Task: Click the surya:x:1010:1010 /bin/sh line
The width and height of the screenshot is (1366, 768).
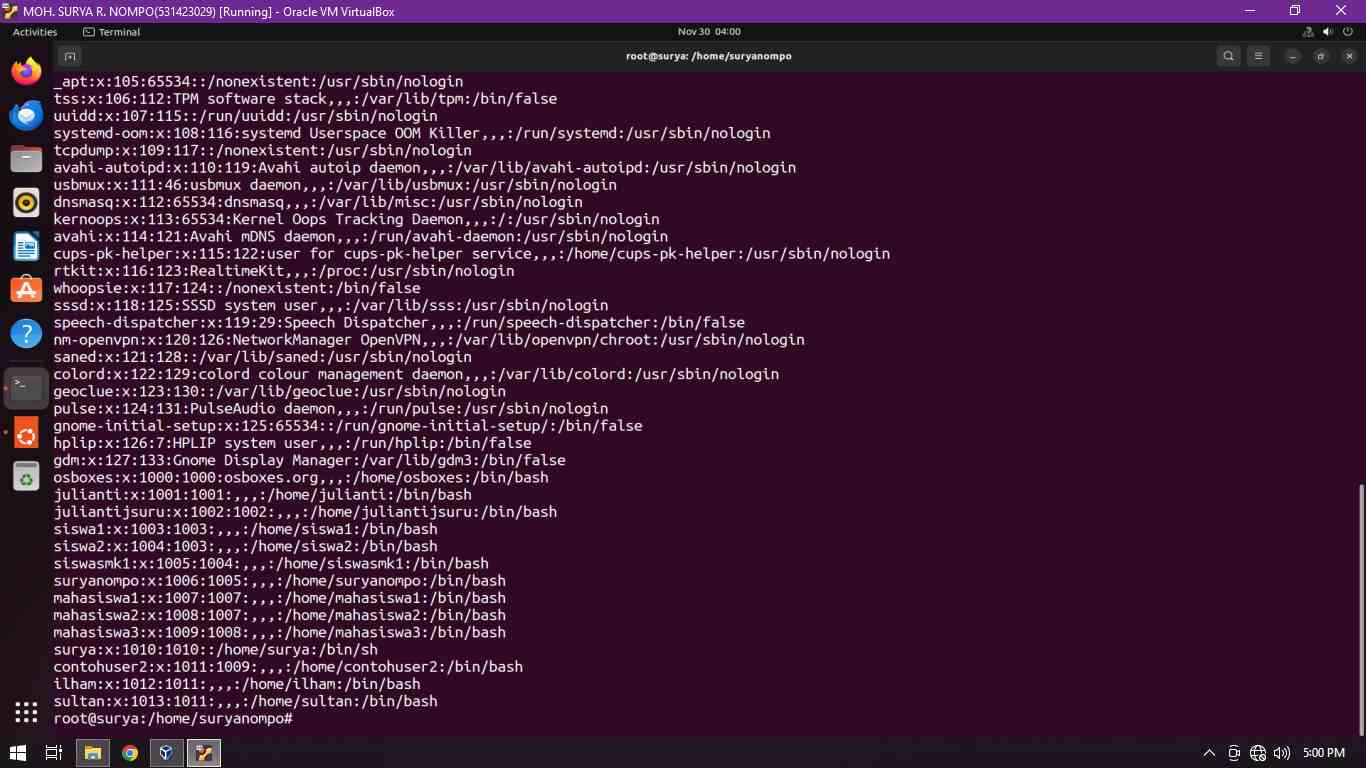Action: point(216,649)
